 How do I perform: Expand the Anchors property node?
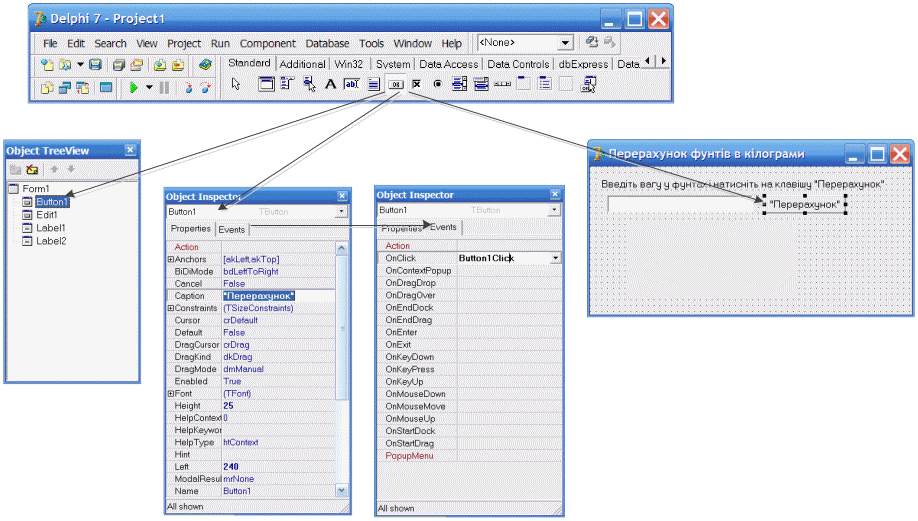tap(171, 260)
